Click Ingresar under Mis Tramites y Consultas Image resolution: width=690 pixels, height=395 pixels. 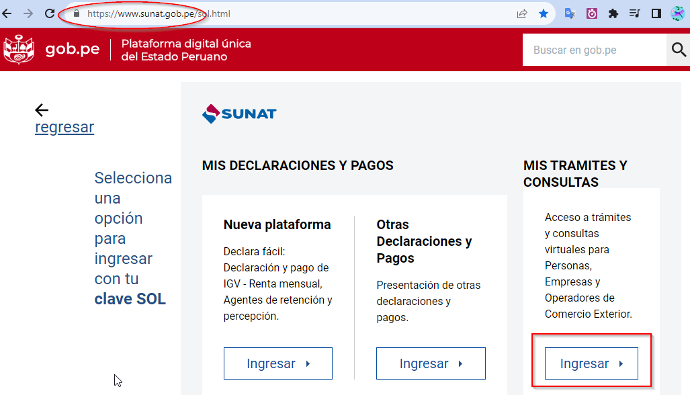coord(591,363)
